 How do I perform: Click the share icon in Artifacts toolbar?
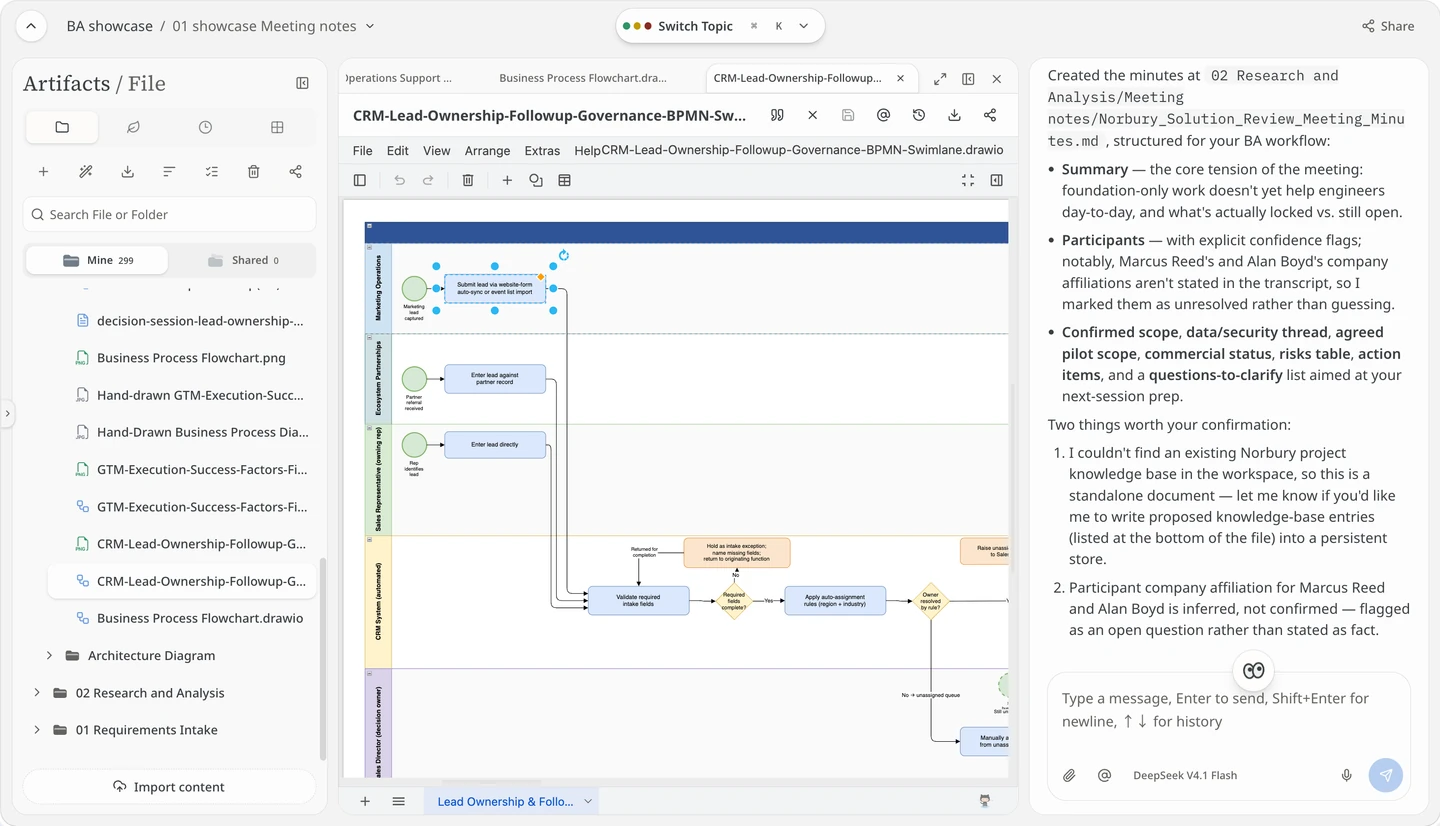coord(295,172)
